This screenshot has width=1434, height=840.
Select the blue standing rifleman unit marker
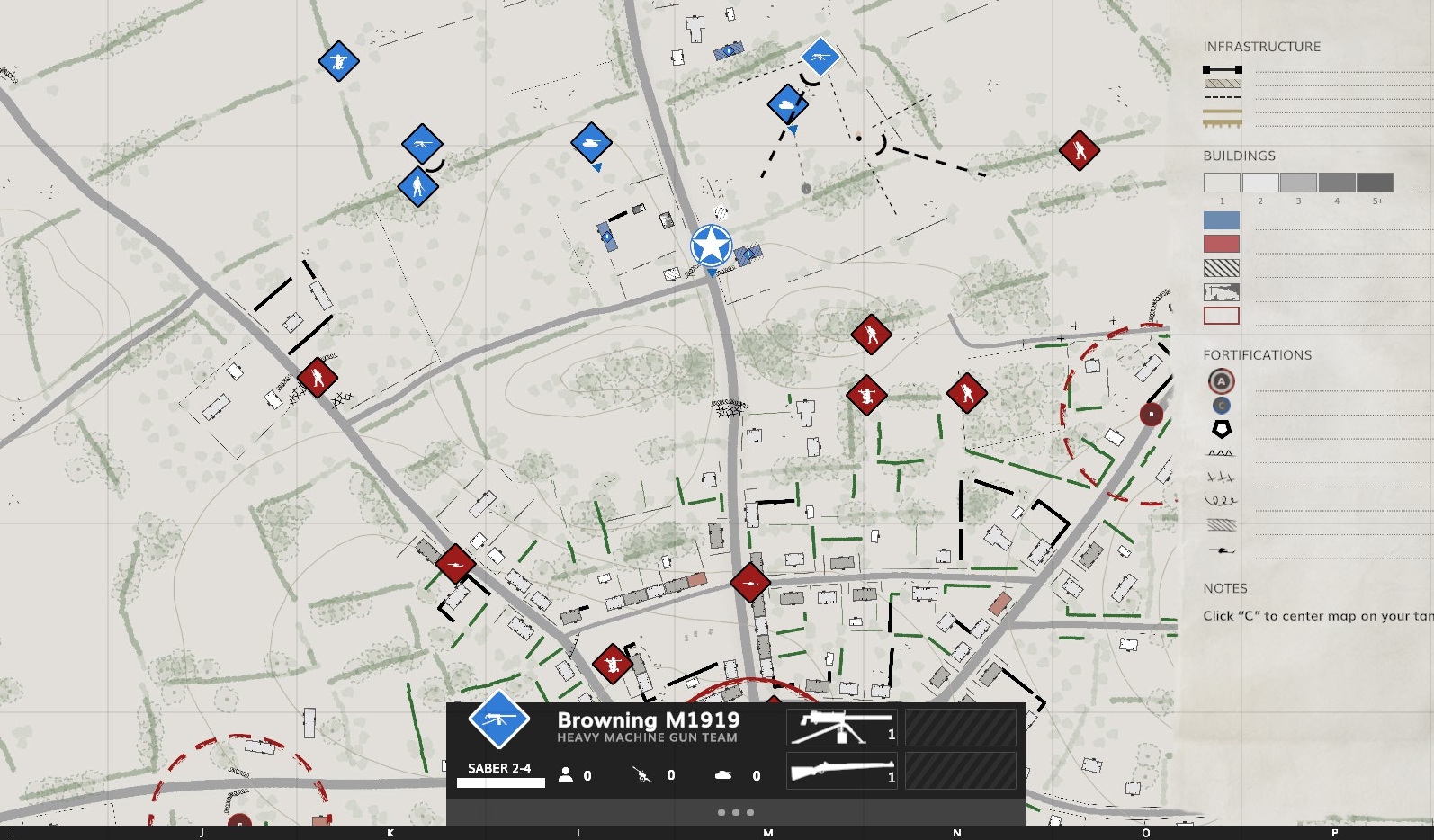click(x=417, y=187)
